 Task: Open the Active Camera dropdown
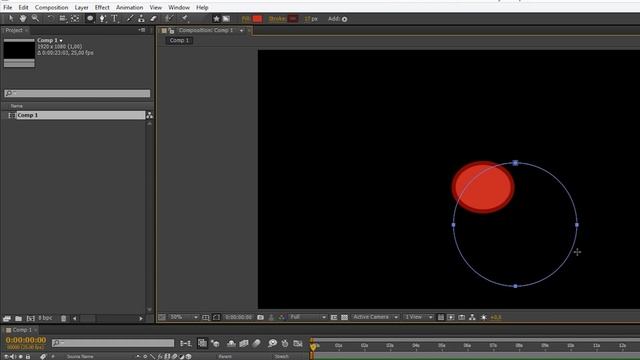375,317
